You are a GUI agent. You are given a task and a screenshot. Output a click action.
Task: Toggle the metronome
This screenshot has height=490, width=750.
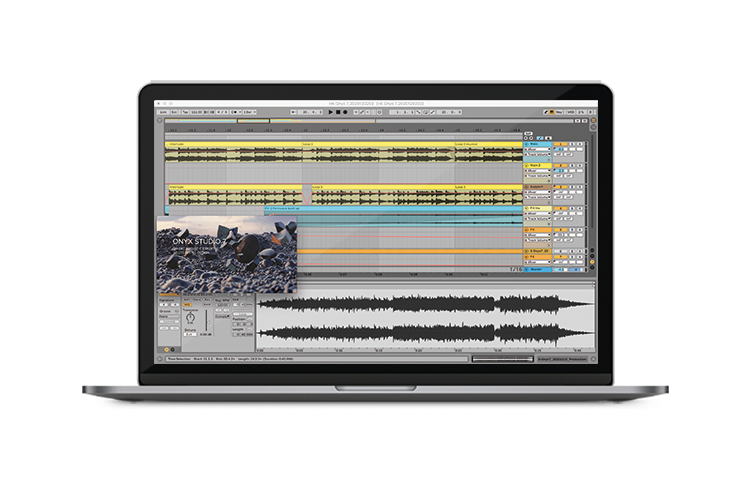pos(236,112)
